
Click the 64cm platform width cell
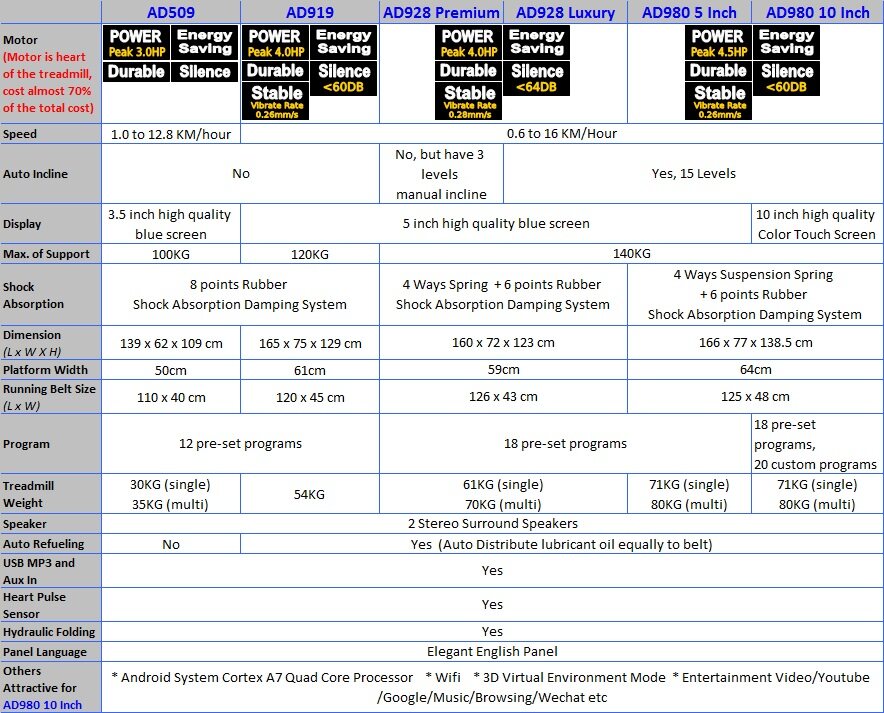tap(755, 370)
